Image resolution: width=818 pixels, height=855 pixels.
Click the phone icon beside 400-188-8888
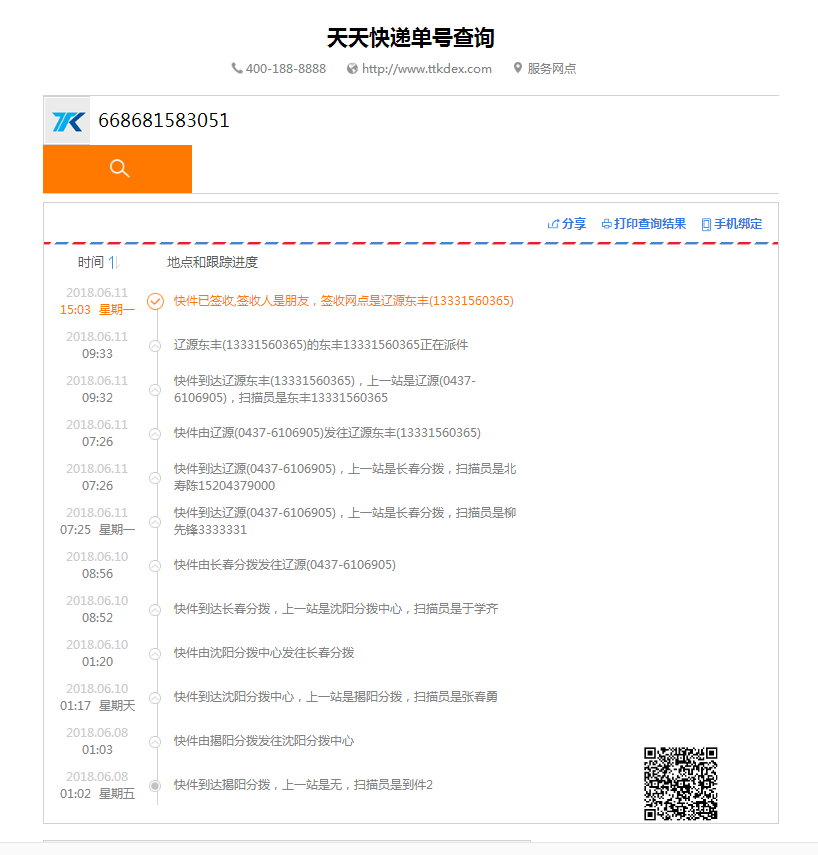pos(237,68)
